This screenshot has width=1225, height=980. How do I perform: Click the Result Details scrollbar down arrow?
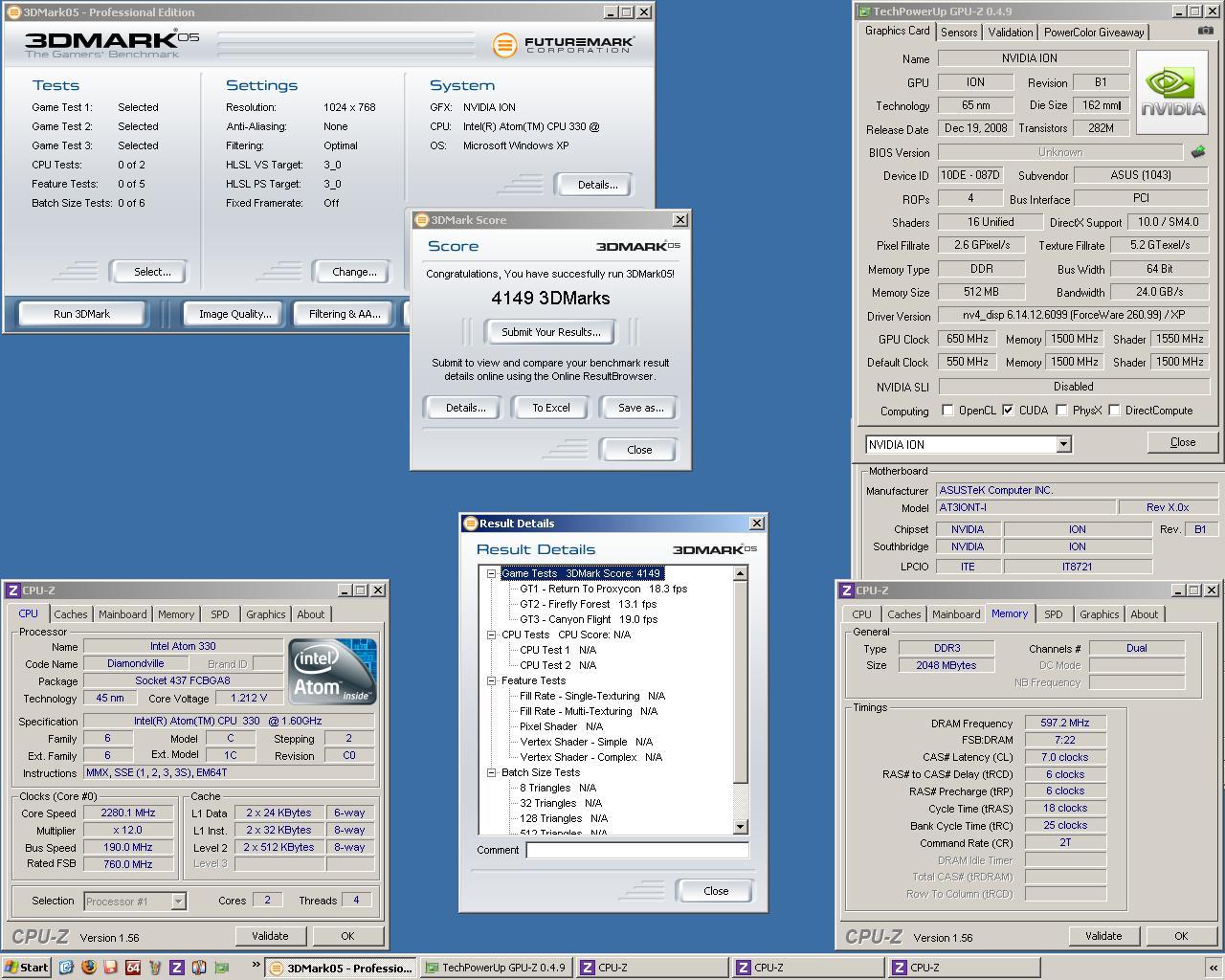coord(740,827)
